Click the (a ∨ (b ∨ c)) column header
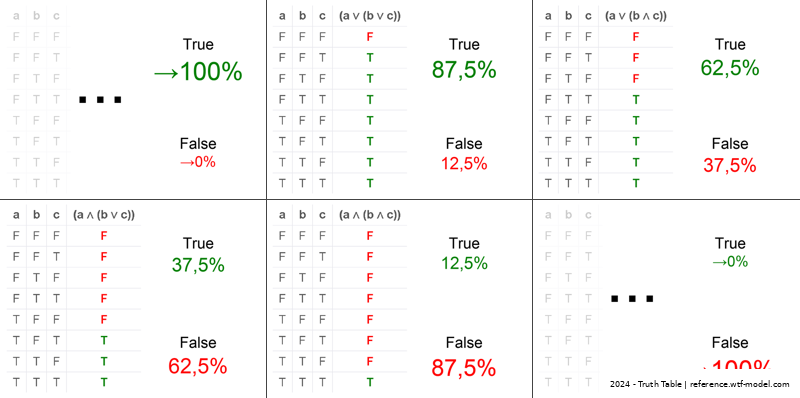 click(x=370, y=16)
